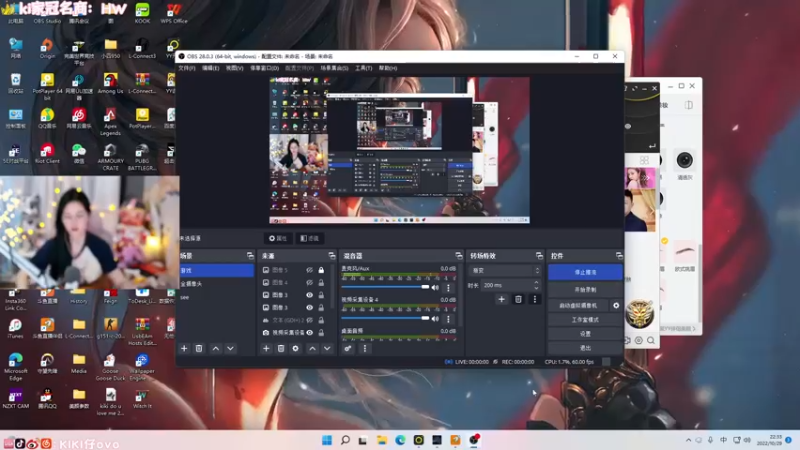The height and width of the screenshot is (450, 800).
Task: Move the source up in the Sources panel
Action: [312, 348]
